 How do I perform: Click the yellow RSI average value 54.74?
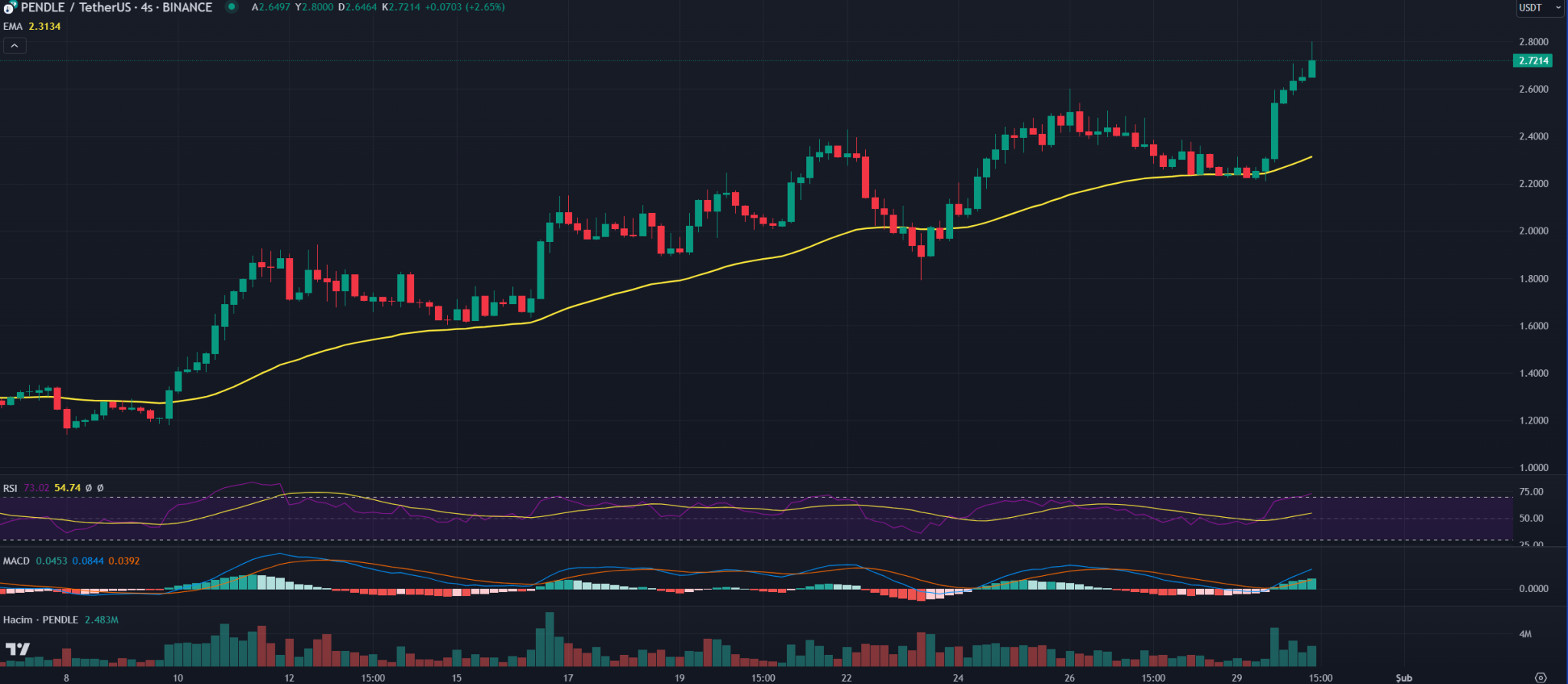(x=67, y=488)
